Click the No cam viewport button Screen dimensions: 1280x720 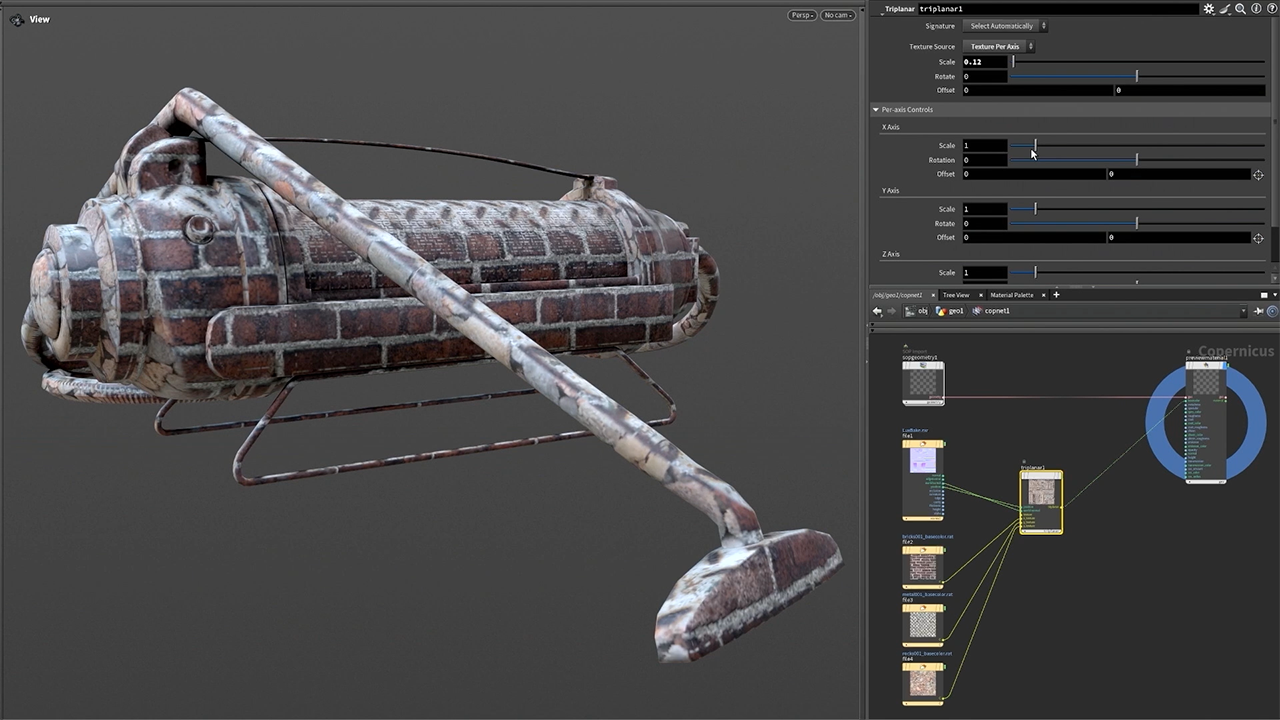837,15
